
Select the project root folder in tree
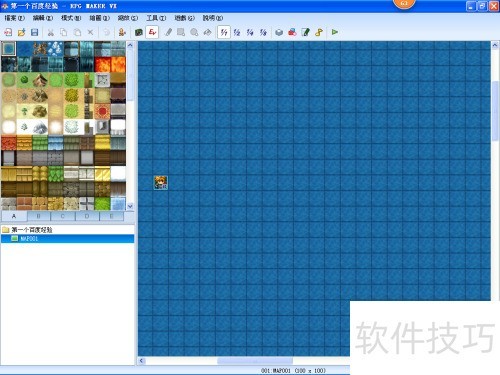[27, 230]
